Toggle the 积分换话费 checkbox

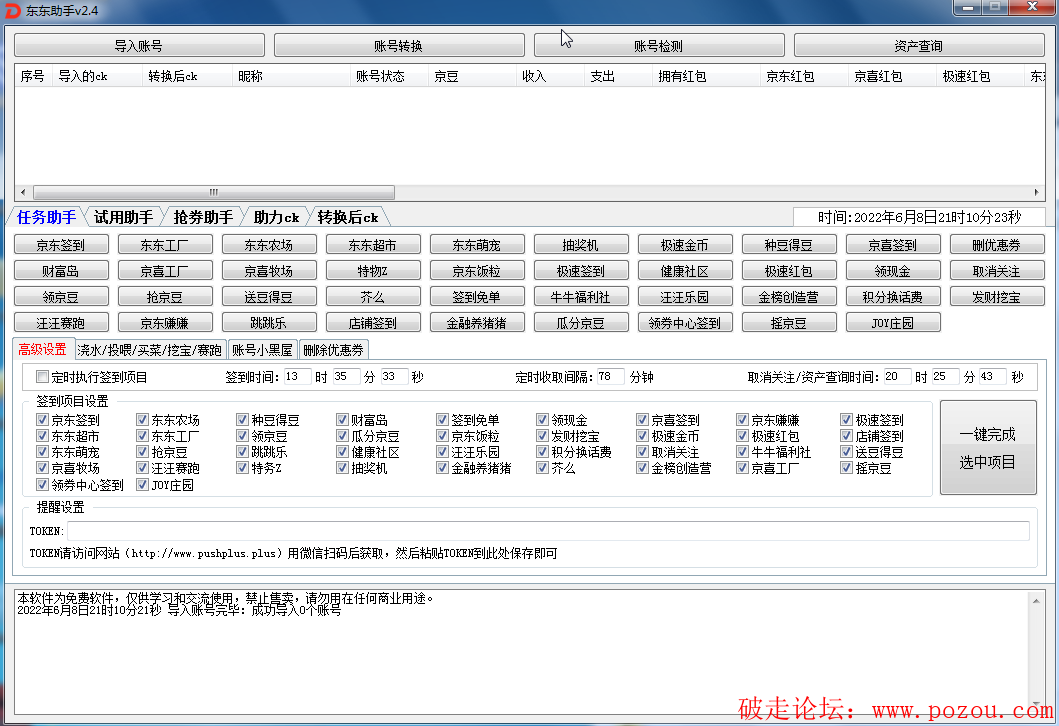(542, 452)
